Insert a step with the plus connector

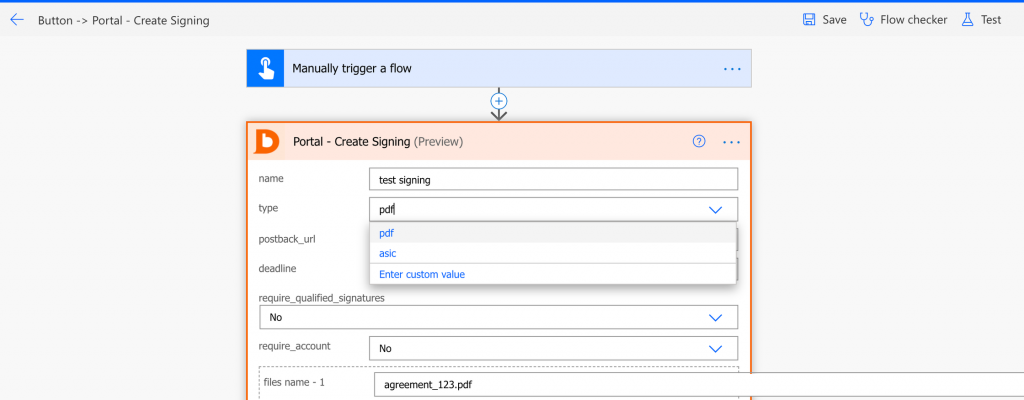coord(499,101)
